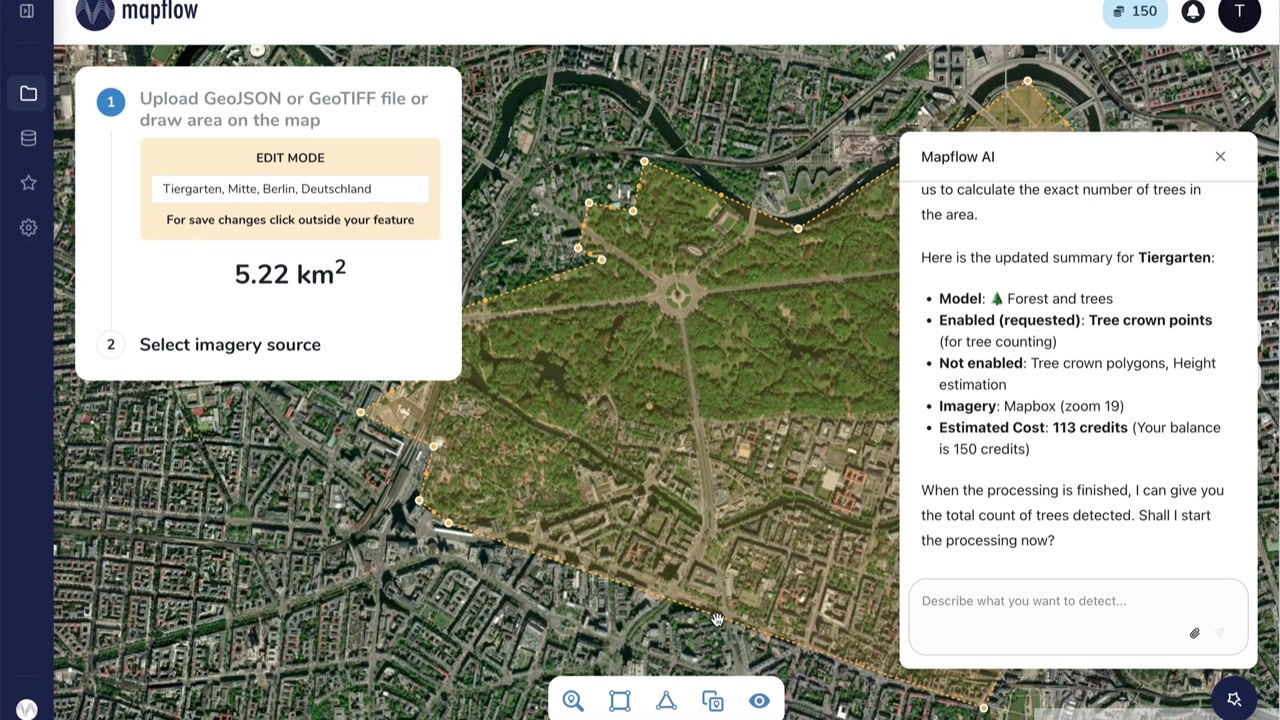Click the Mapflow logo
This screenshot has width=1280, height=720.
[x=137, y=12]
